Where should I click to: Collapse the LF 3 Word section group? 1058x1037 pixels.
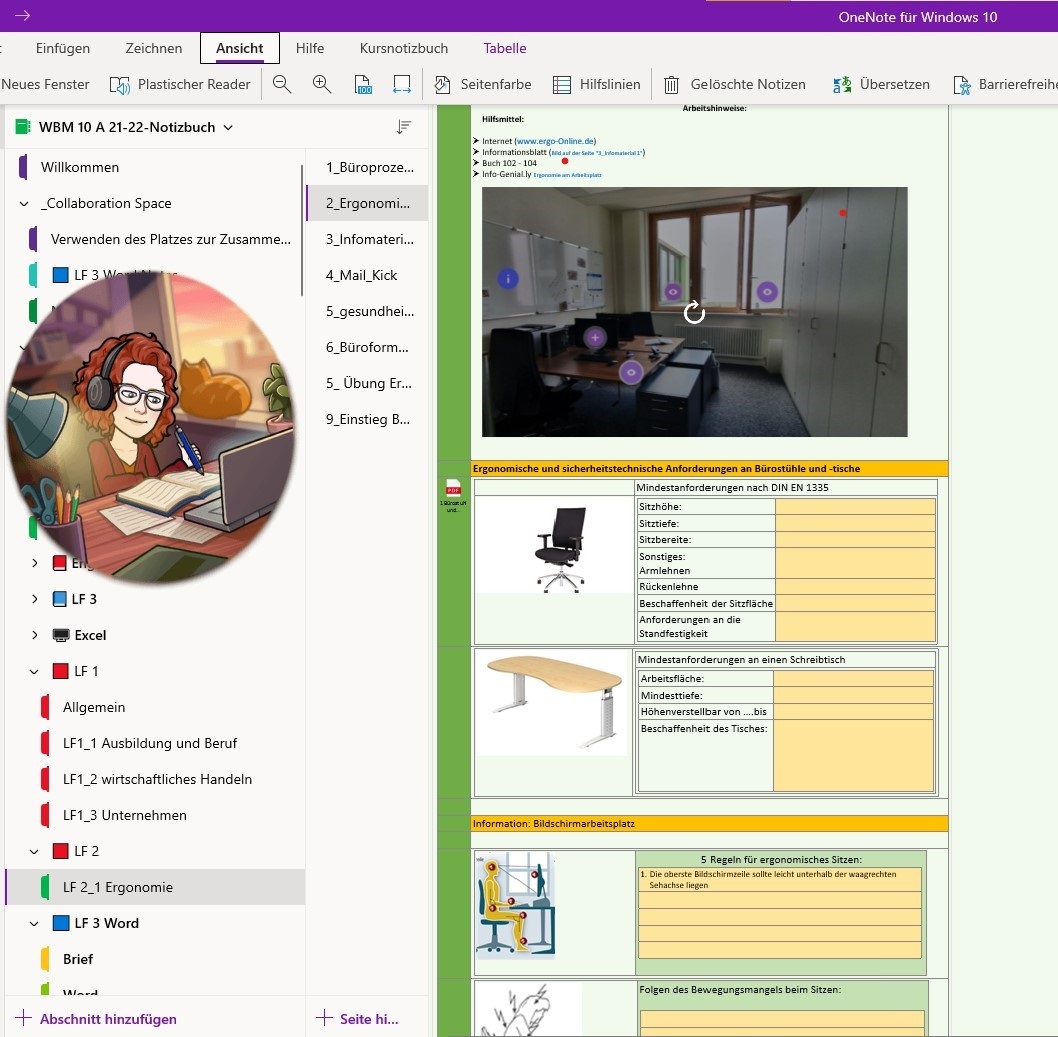click(34, 924)
